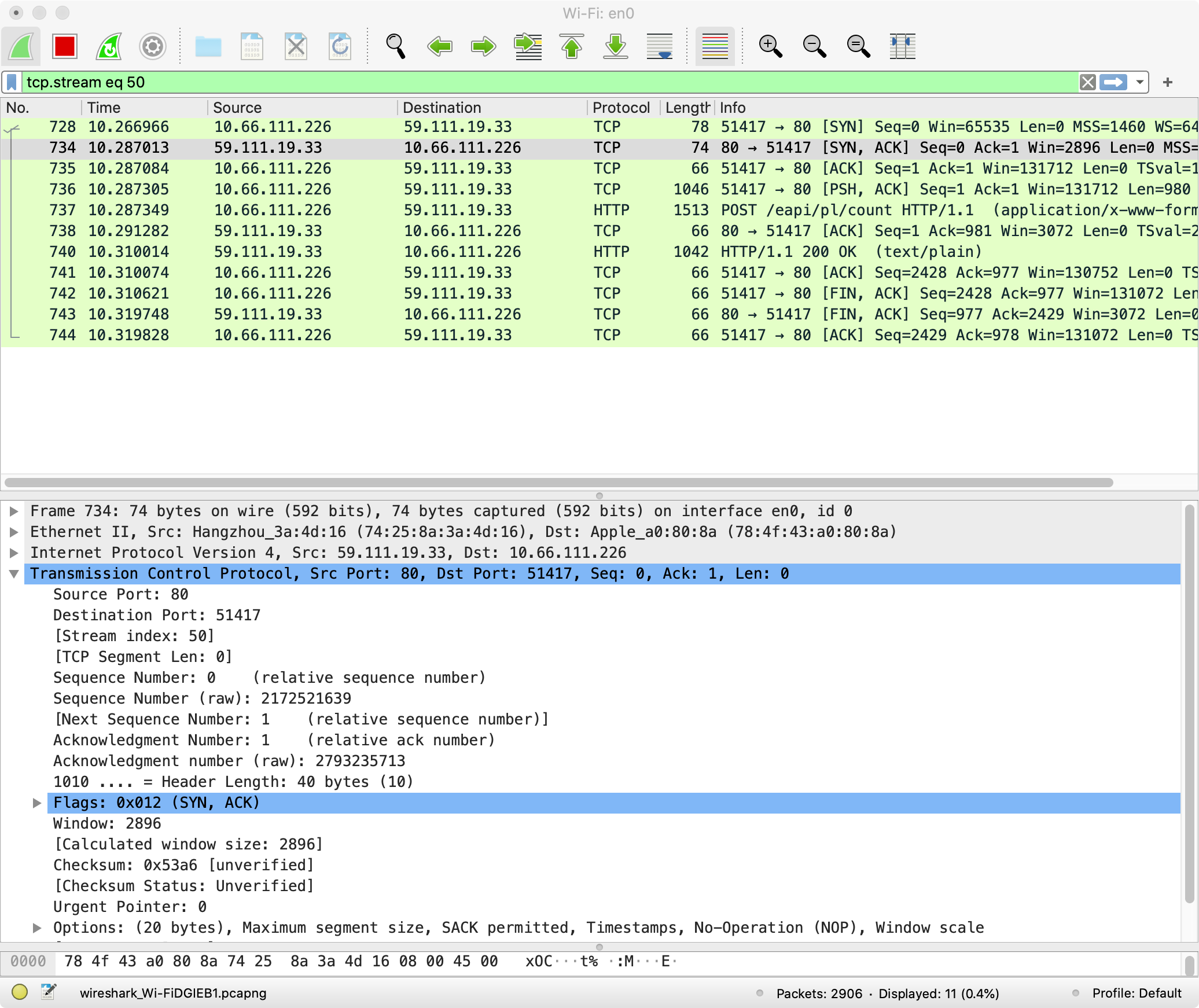Click the Find a packet magnifier

pyautogui.click(x=396, y=46)
